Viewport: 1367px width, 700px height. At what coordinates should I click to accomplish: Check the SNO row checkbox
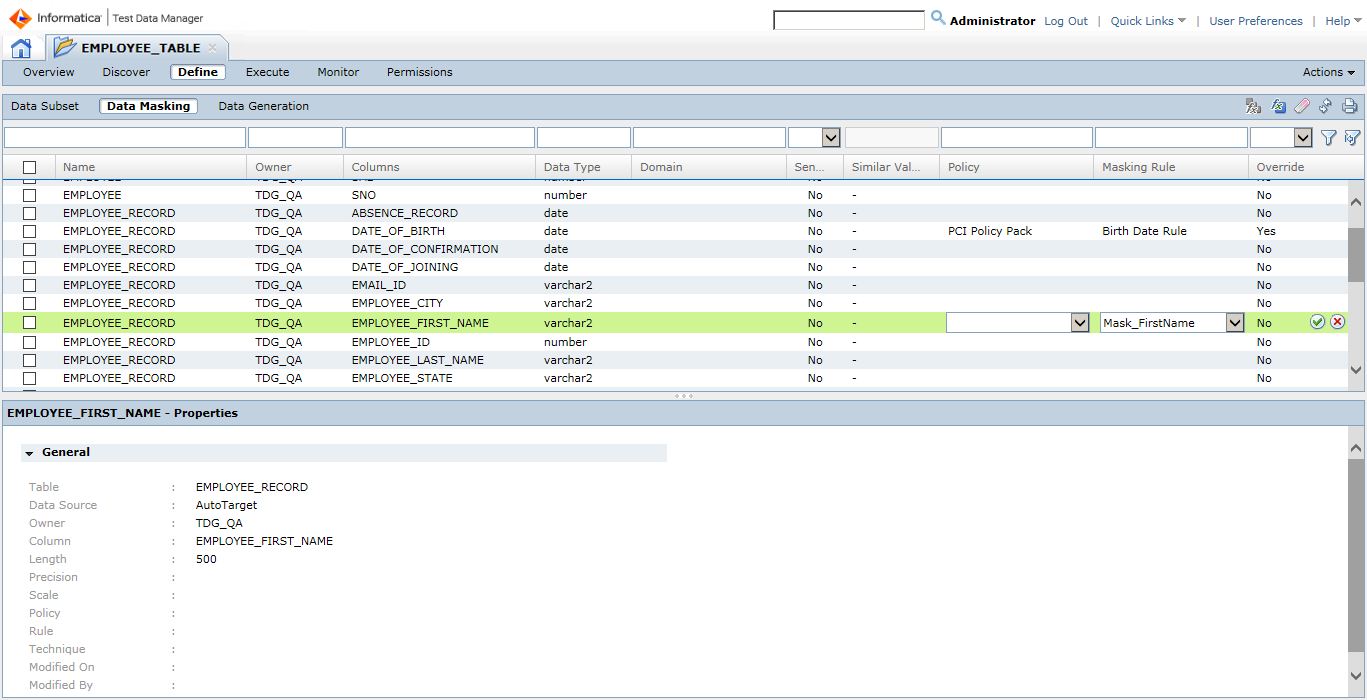(x=29, y=195)
